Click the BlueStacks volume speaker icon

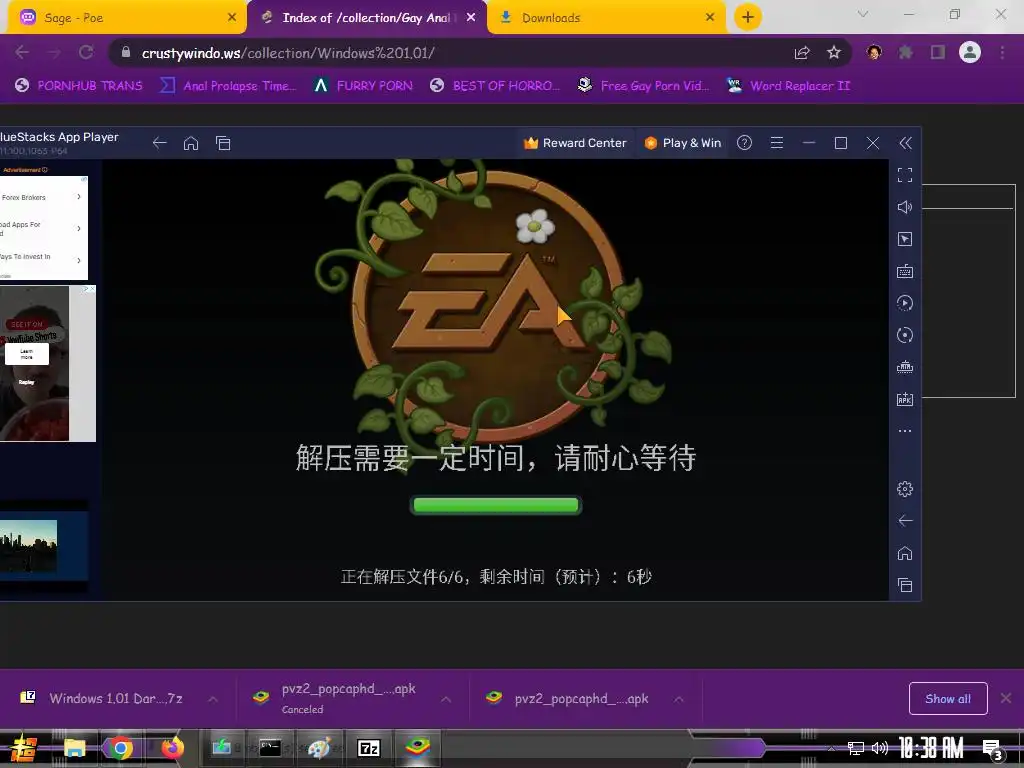(904, 207)
